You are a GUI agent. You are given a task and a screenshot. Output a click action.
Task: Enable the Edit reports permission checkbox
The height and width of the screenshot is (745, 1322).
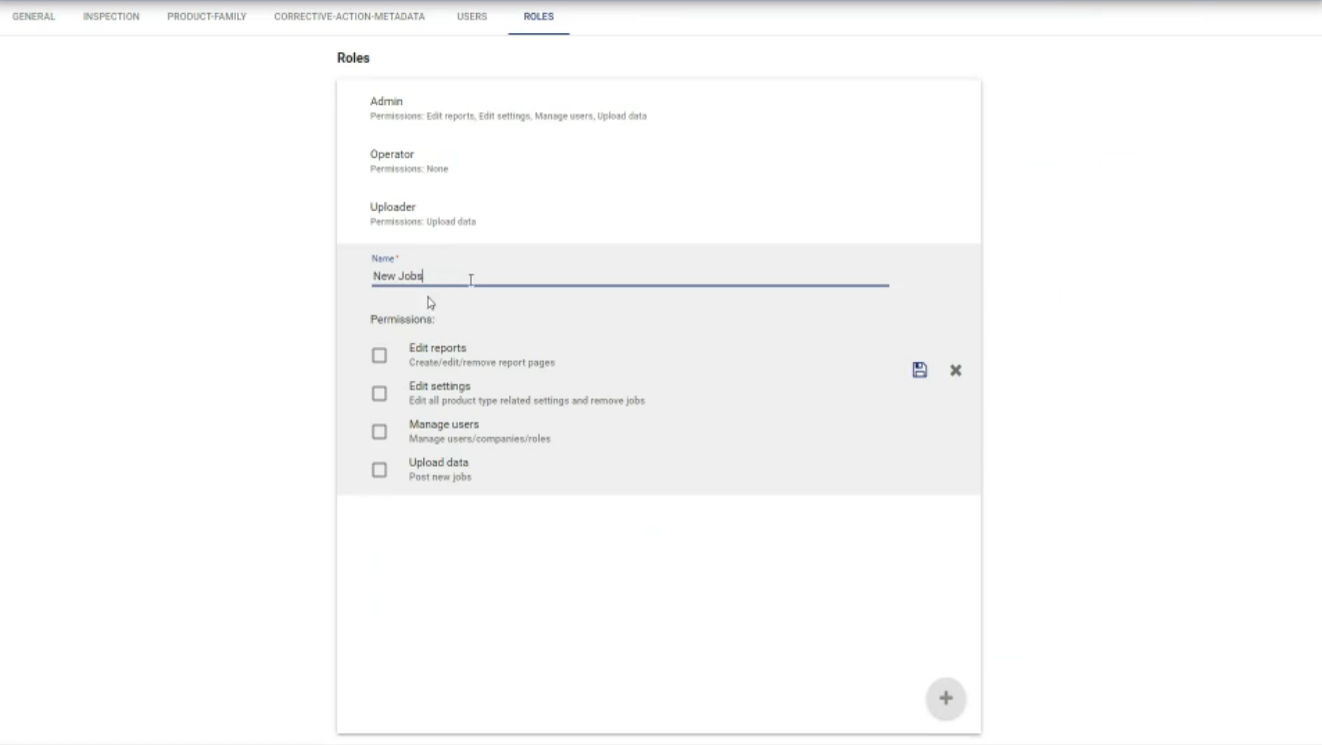pyautogui.click(x=379, y=355)
